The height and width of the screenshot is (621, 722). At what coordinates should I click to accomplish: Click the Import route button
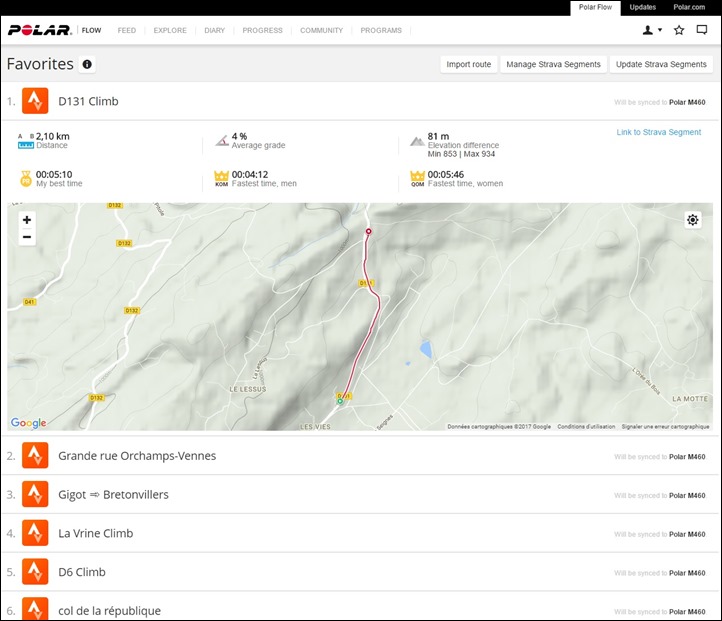pos(468,64)
